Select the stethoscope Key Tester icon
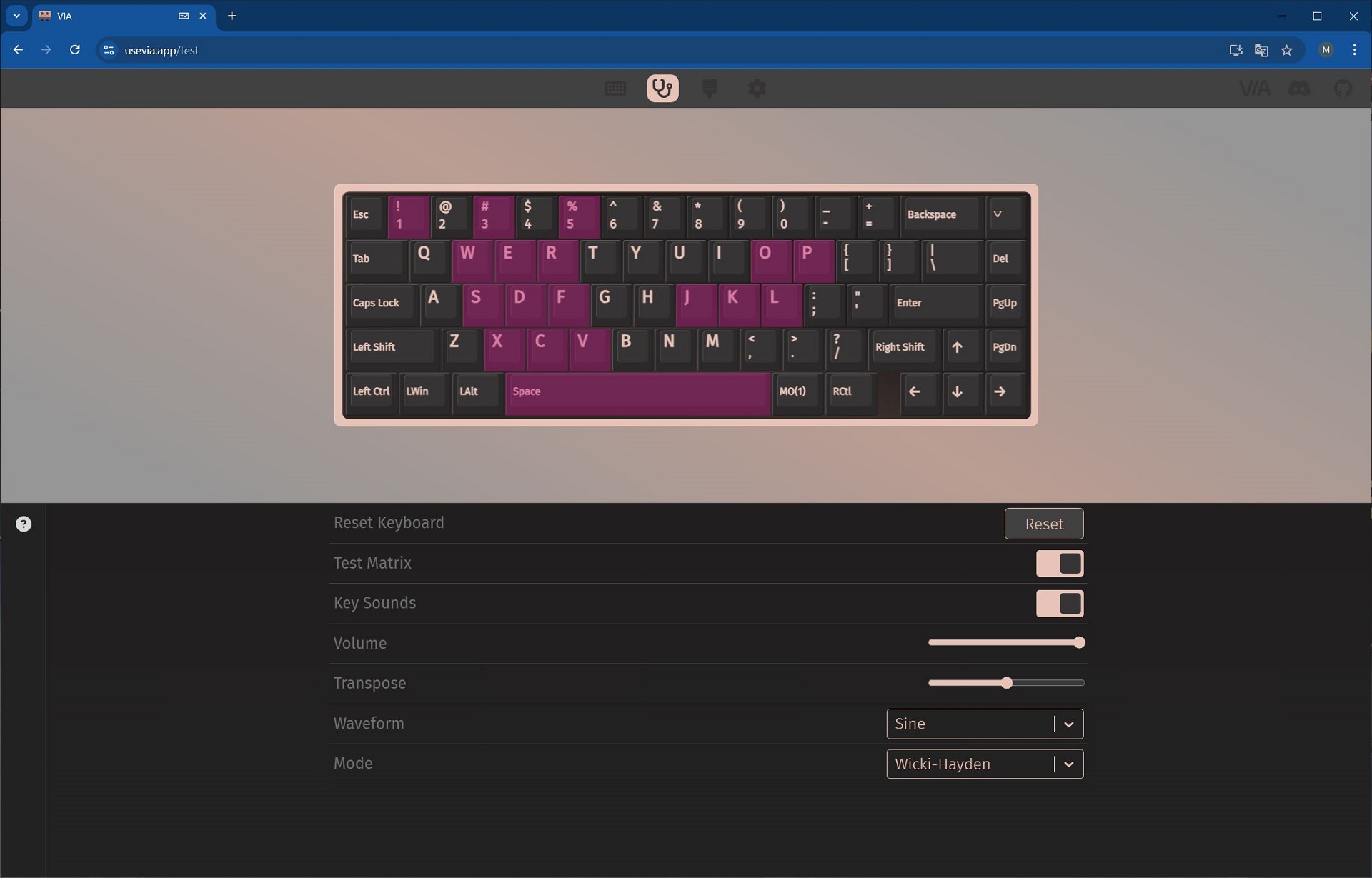1372x878 pixels. [x=662, y=89]
